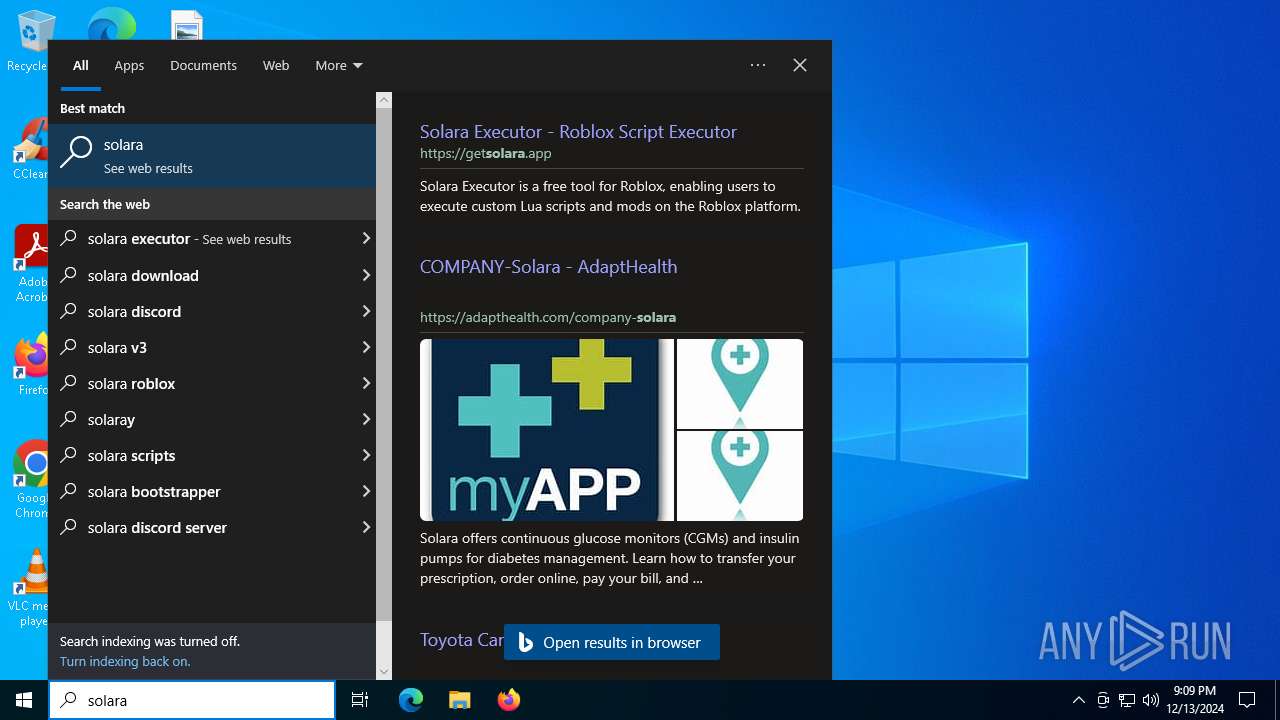Screen dimensions: 1280x720
Task: Open the Microsoft Edge desktop shortcut
Action: (111, 24)
